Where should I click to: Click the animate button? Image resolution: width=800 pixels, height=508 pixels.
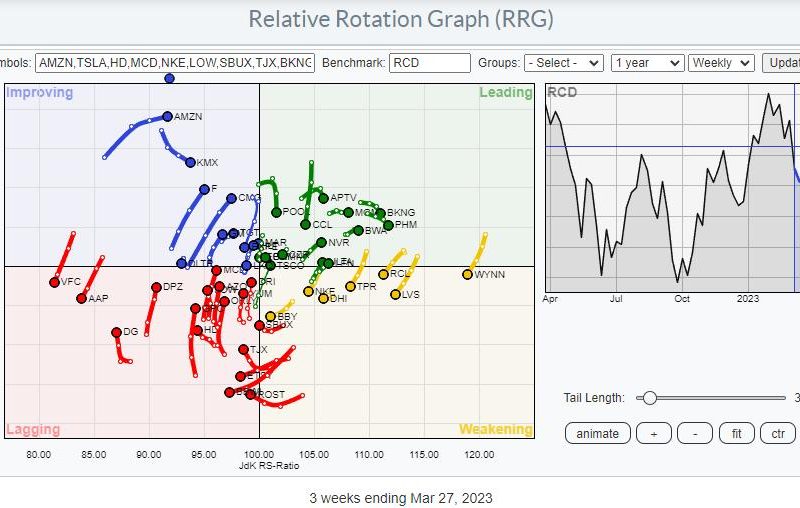click(597, 434)
